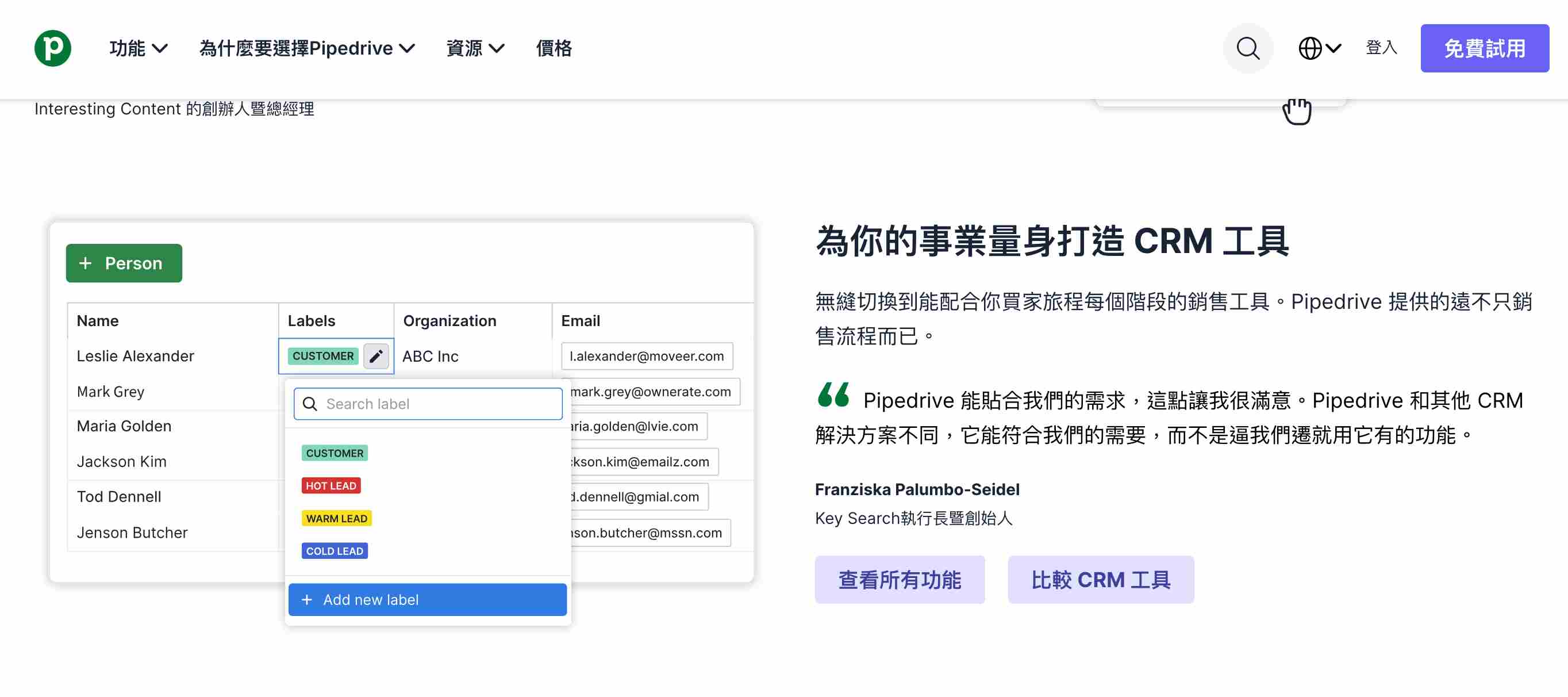Screen dimensions: 1568x697
Task: Expand the 功能 menu
Action: coord(138,48)
